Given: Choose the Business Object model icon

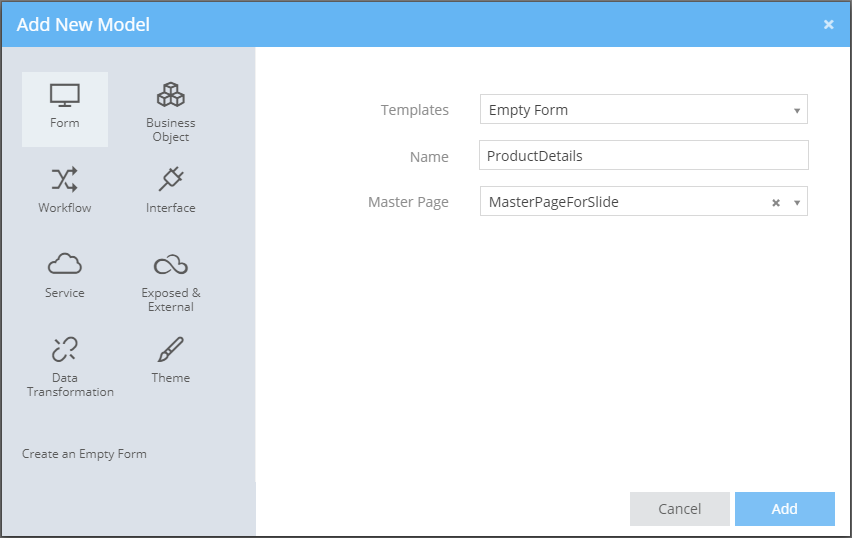Looking at the screenshot, I should click(171, 97).
